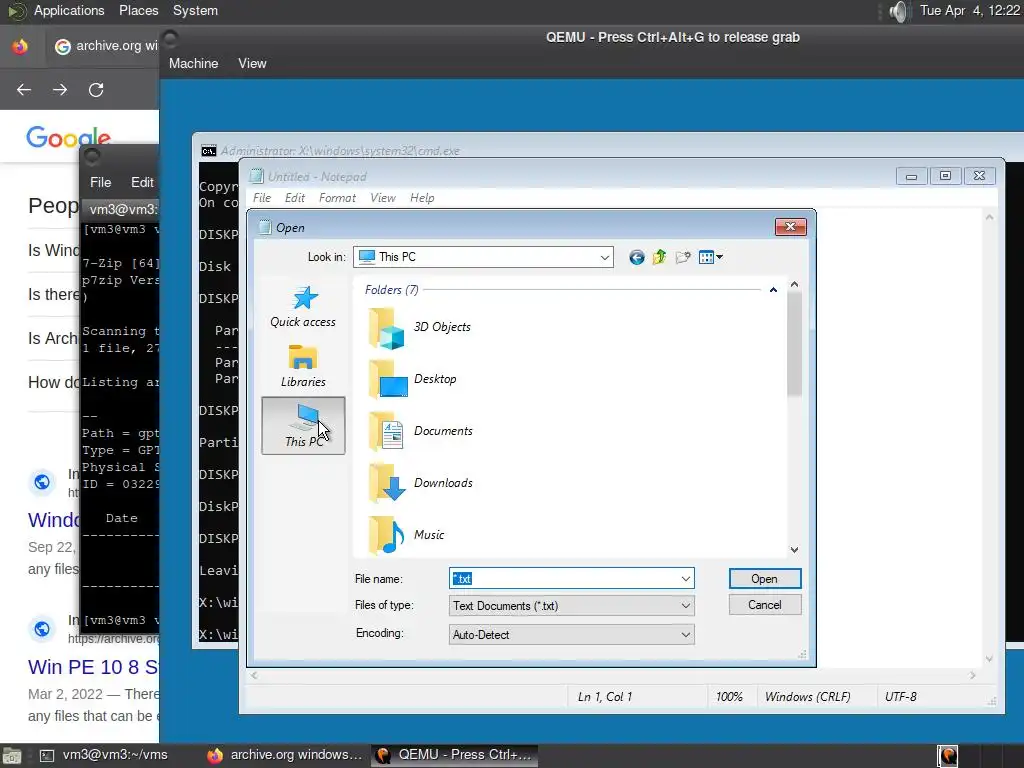The width and height of the screenshot is (1024, 768).
Task: Close the Notepad window
Action: (x=979, y=176)
